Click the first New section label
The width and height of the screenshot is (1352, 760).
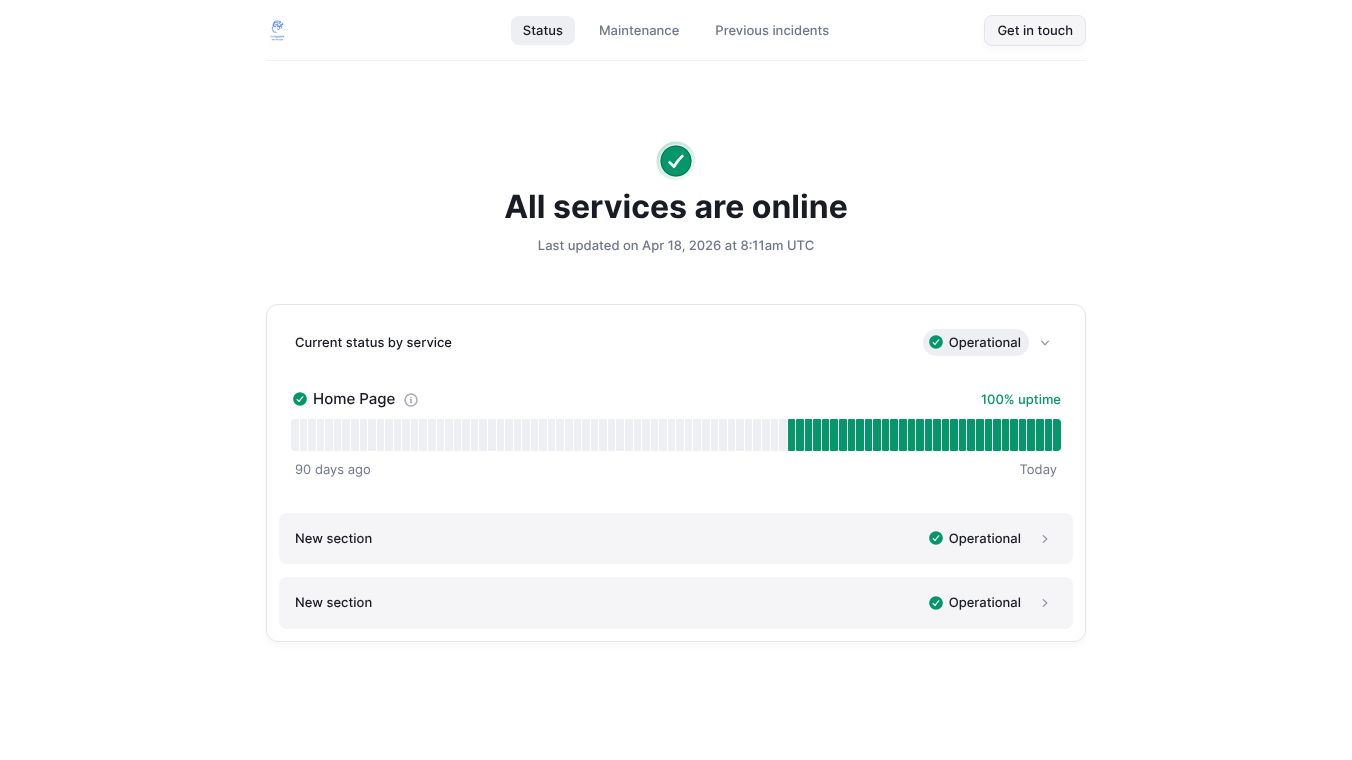click(x=333, y=538)
